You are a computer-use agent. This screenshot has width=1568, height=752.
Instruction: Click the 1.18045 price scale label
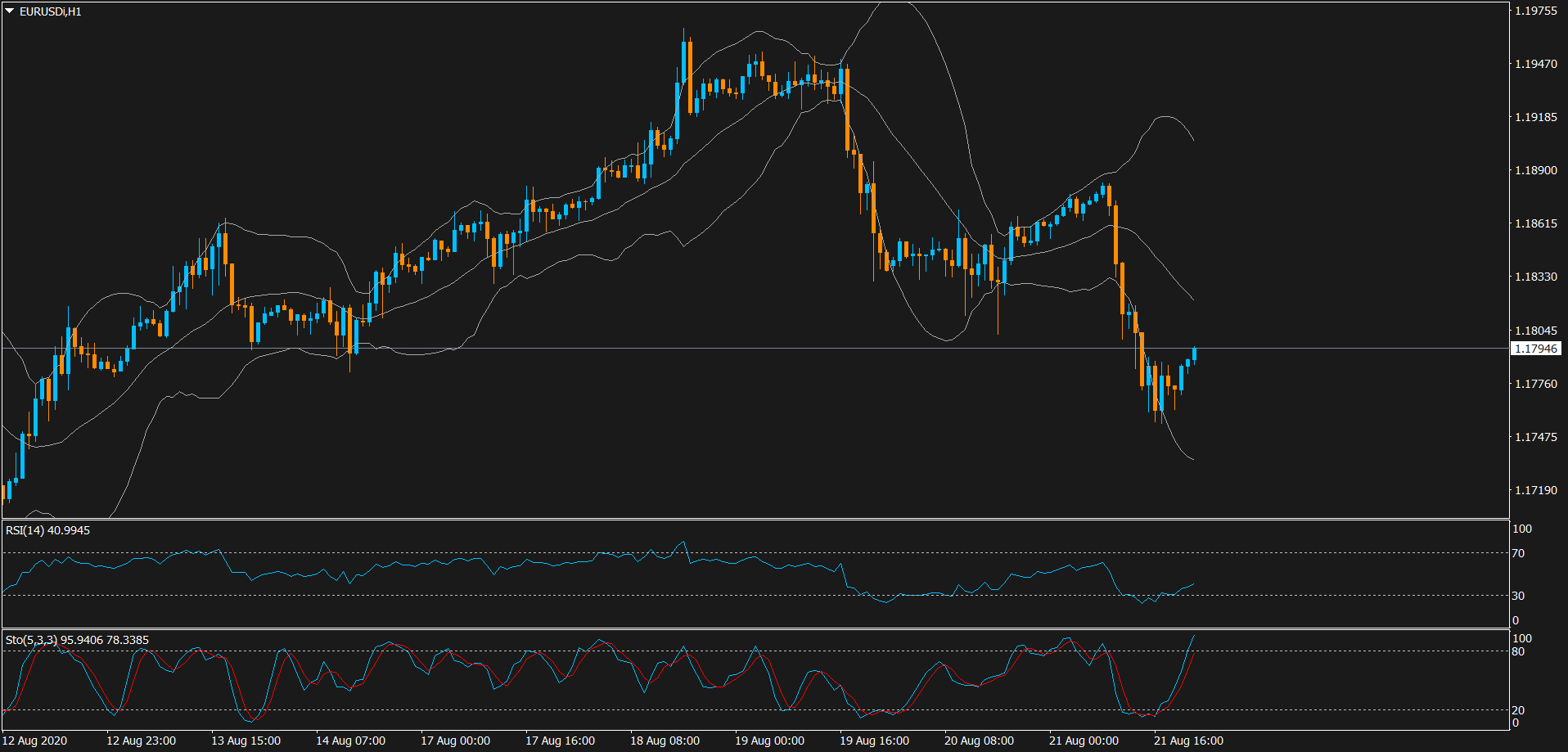1535,331
